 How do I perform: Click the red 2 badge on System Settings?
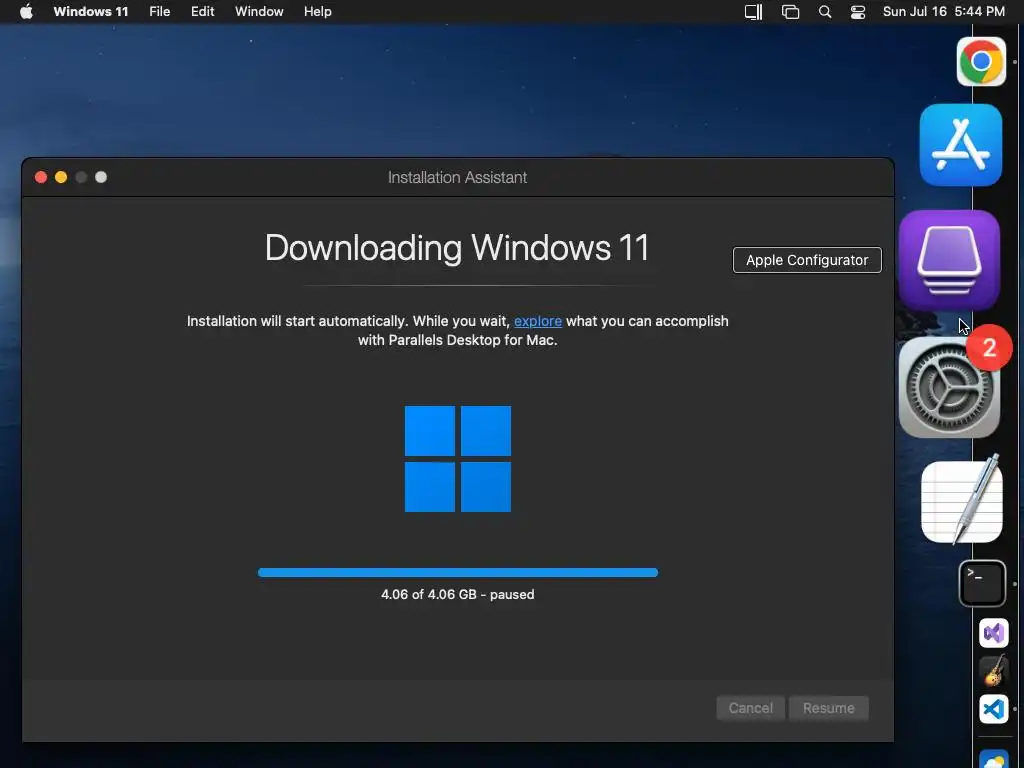click(x=989, y=347)
